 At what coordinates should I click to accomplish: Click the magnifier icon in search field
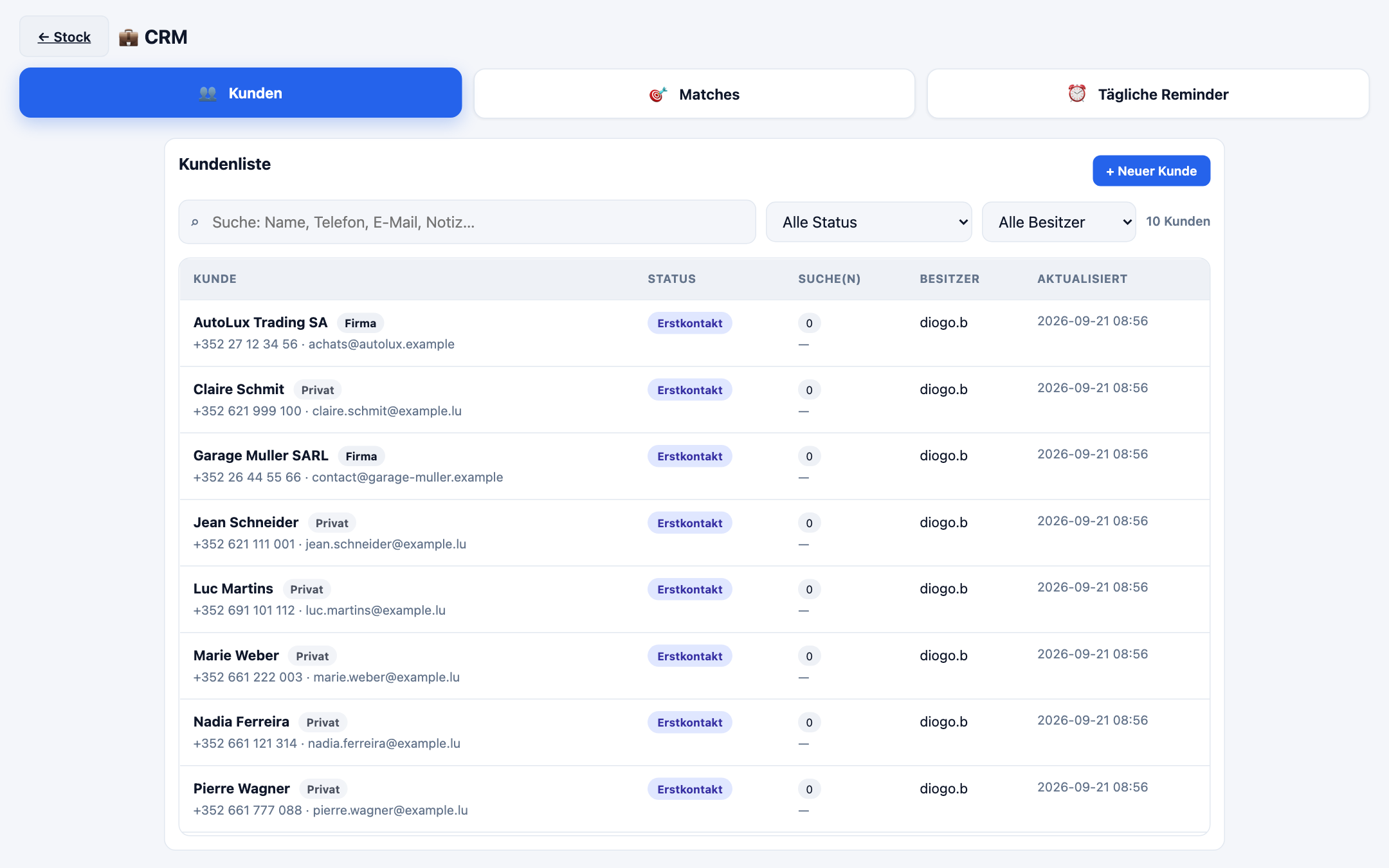pos(195,222)
